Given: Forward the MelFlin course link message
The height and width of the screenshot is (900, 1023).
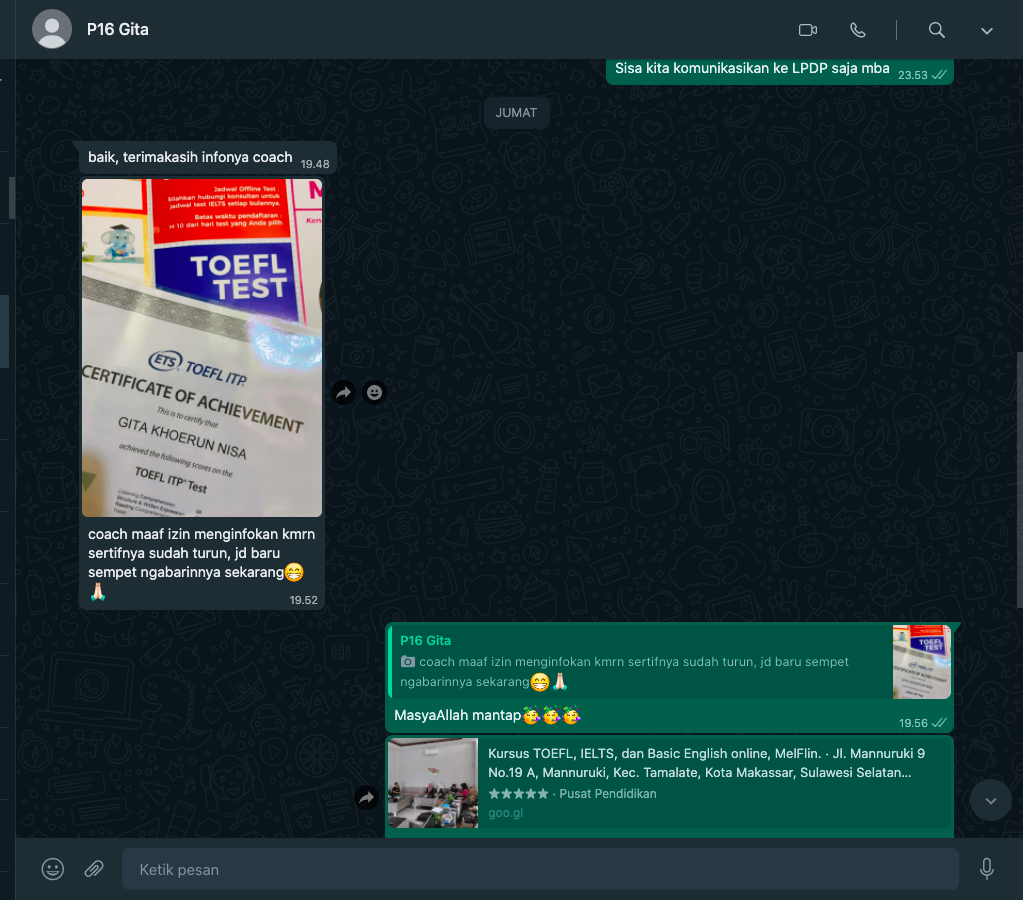Looking at the screenshot, I should pos(366,797).
